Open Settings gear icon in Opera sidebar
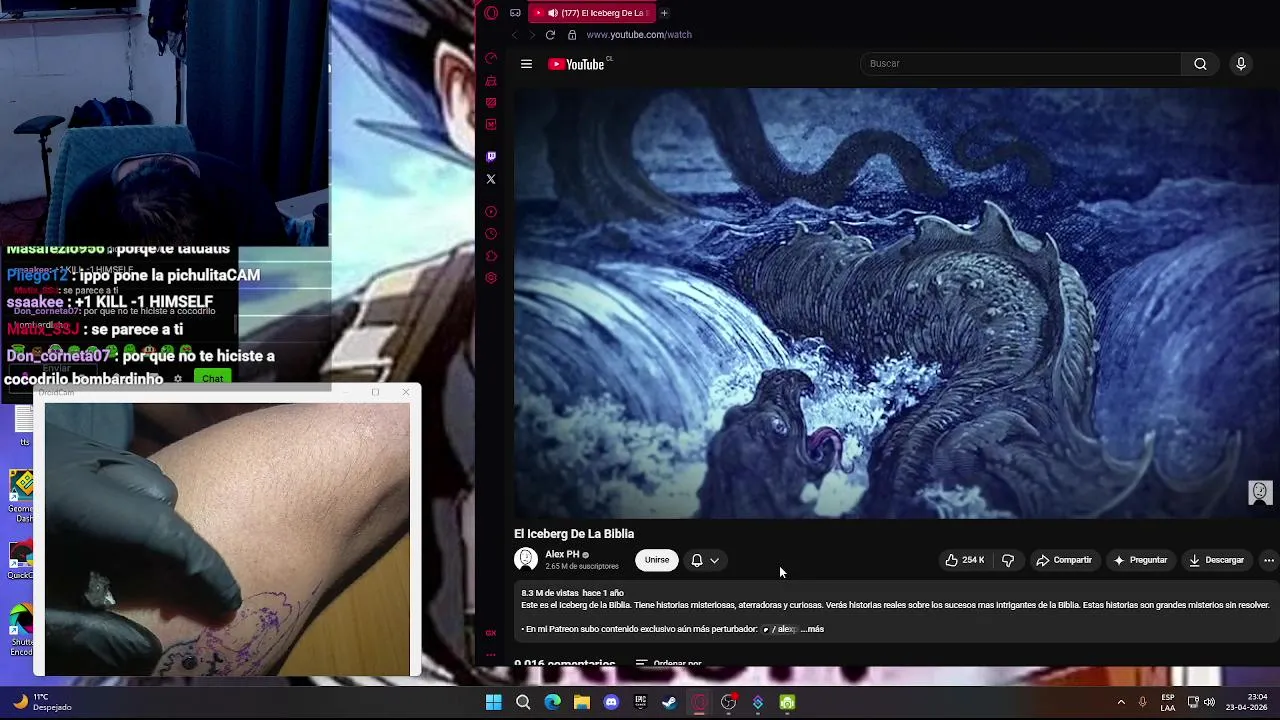 coord(491,278)
